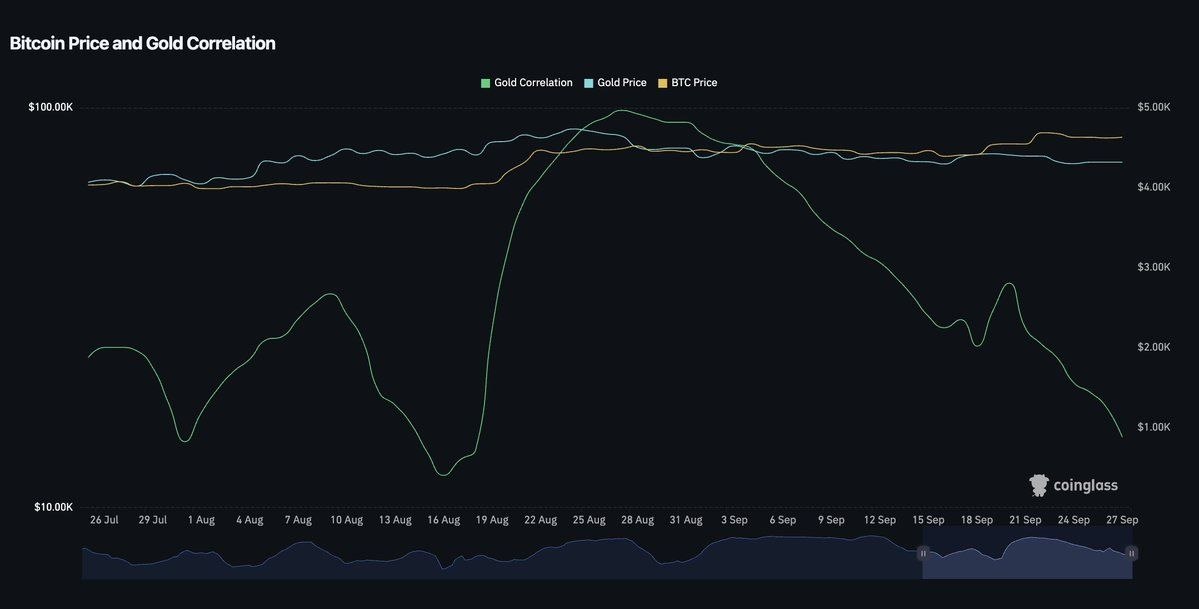1199x609 pixels.
Task: Click the "24 Sep" date label
Action: (x=1074, y=520)
